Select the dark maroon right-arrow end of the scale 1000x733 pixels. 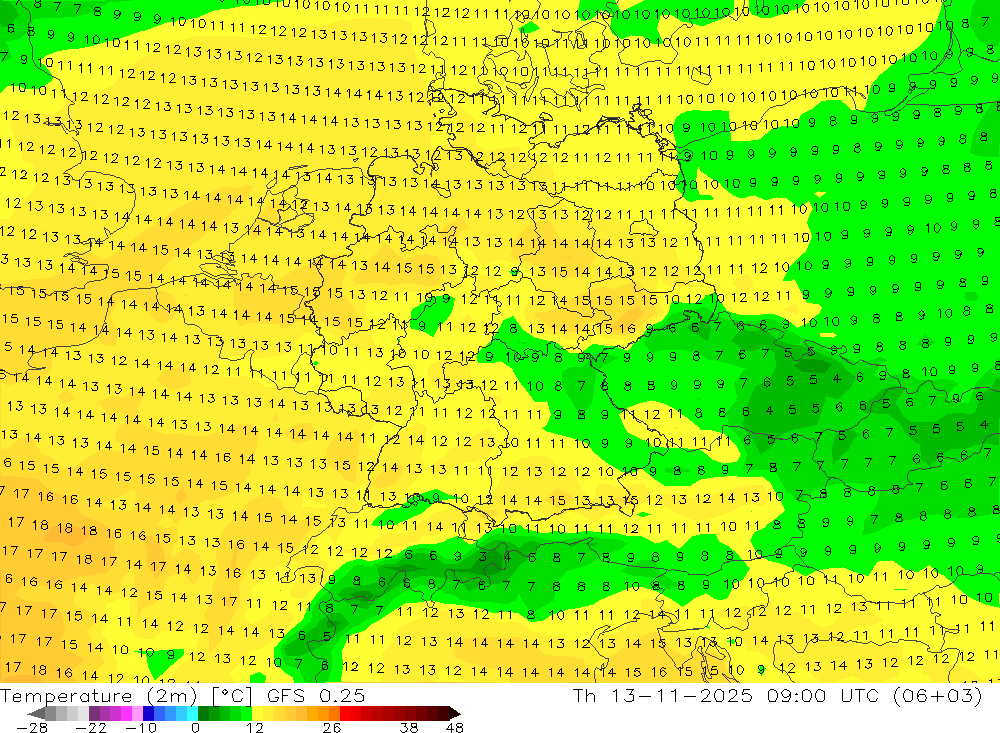455,713
